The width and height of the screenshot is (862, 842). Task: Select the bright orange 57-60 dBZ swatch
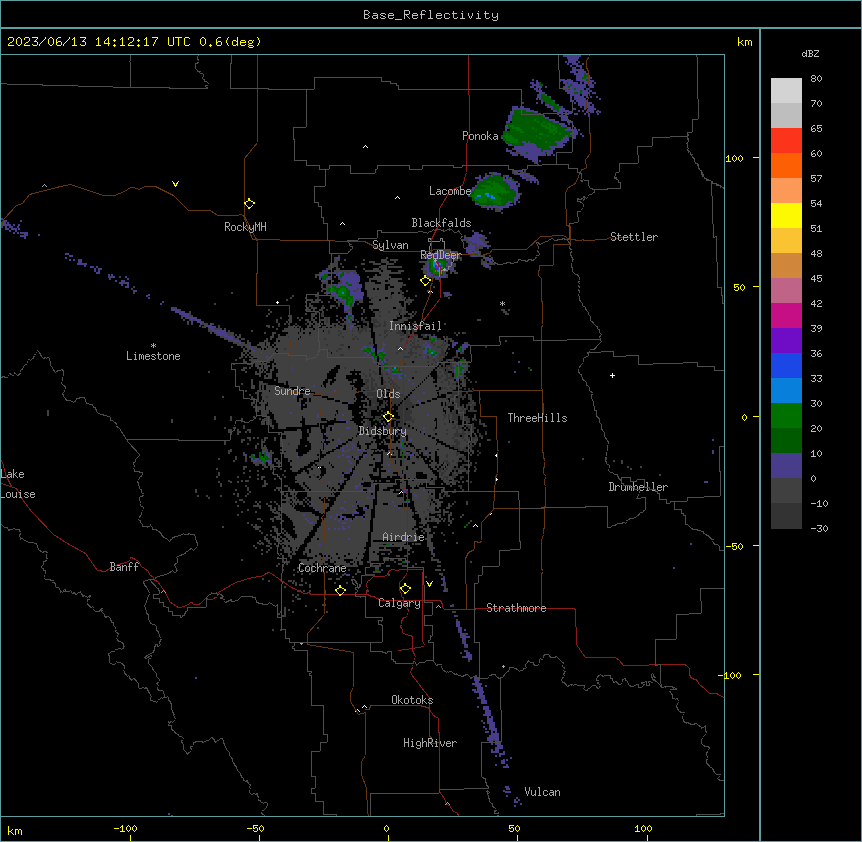(786, 165)
